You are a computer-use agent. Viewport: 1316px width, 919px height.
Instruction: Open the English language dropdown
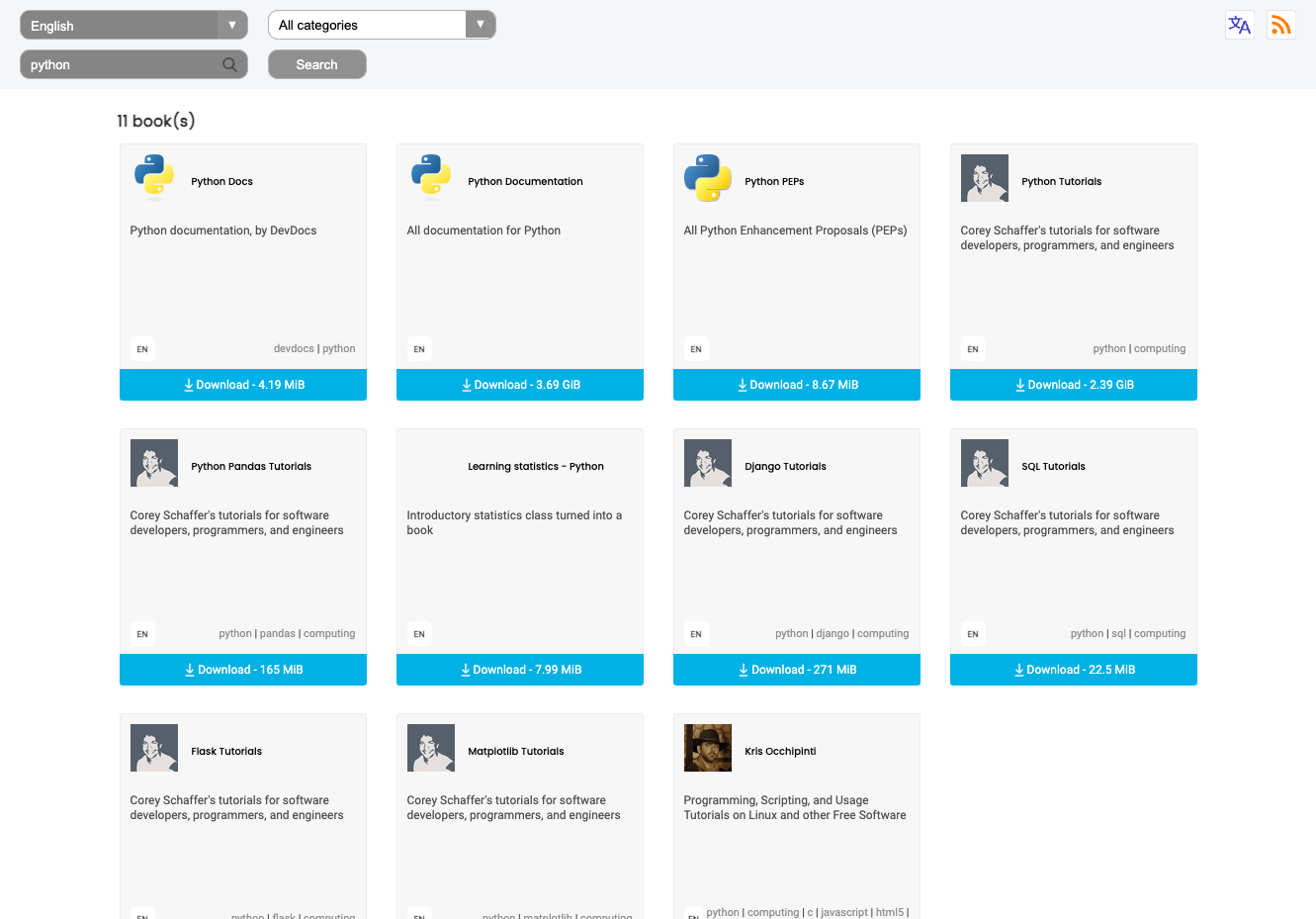coord(133,25)
